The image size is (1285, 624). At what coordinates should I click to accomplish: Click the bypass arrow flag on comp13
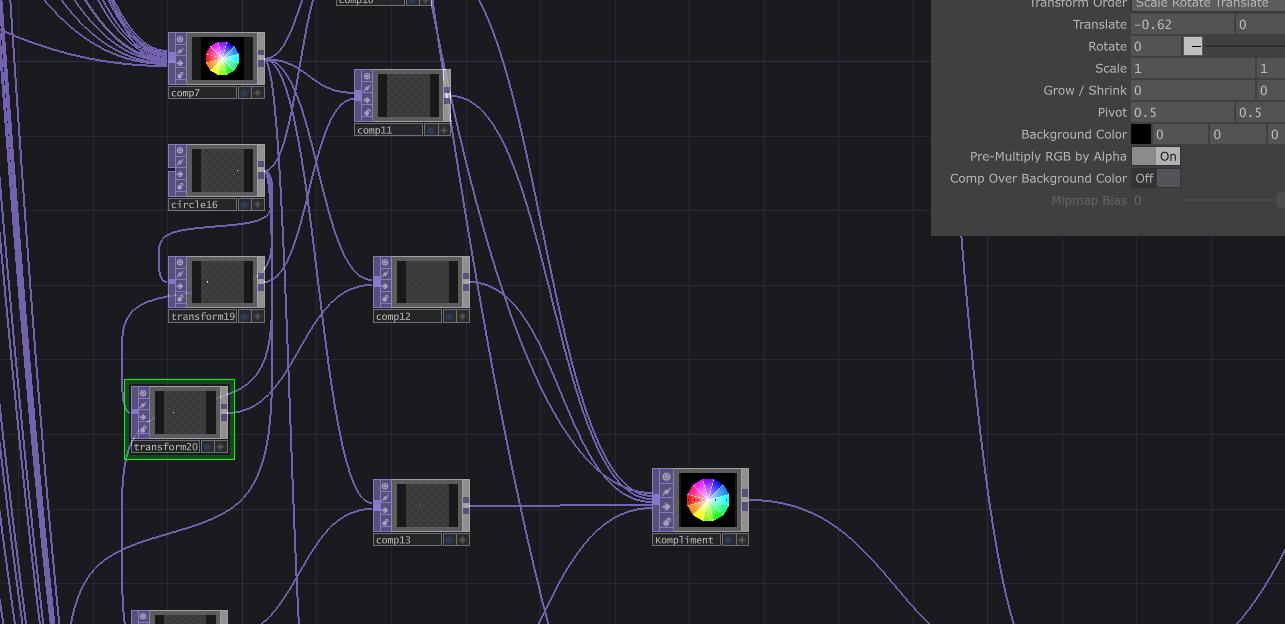[386, 510]
